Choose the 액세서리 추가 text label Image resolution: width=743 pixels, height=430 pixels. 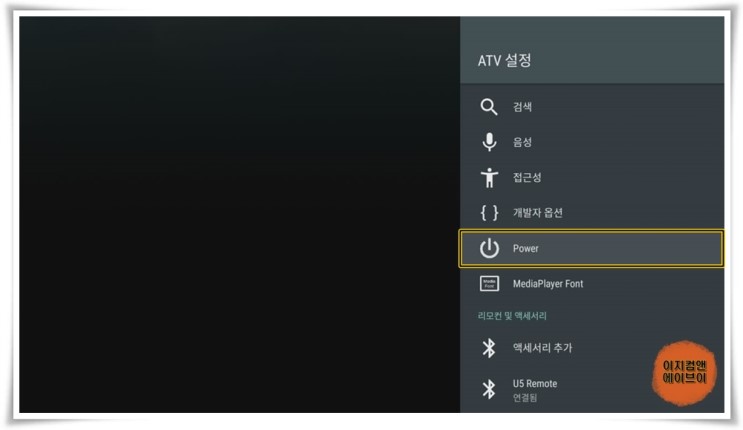[x=543, y=348]
